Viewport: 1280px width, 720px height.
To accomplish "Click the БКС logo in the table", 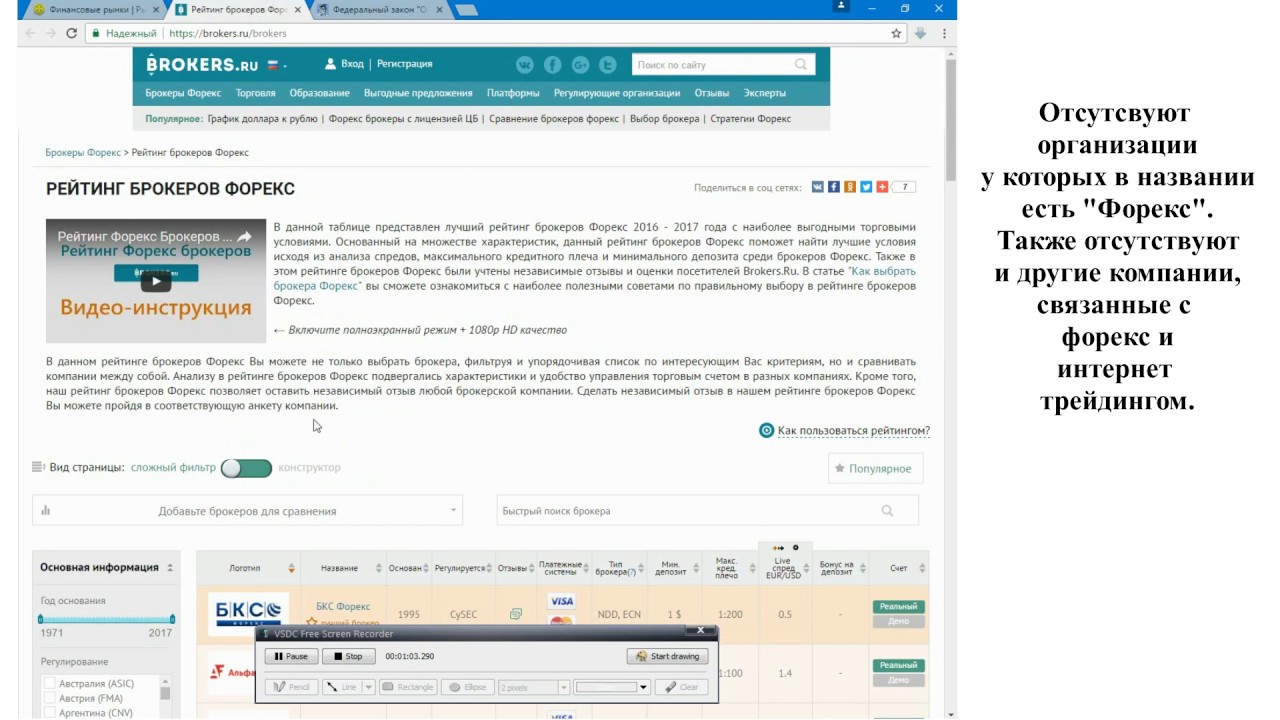I will point(248,614).
